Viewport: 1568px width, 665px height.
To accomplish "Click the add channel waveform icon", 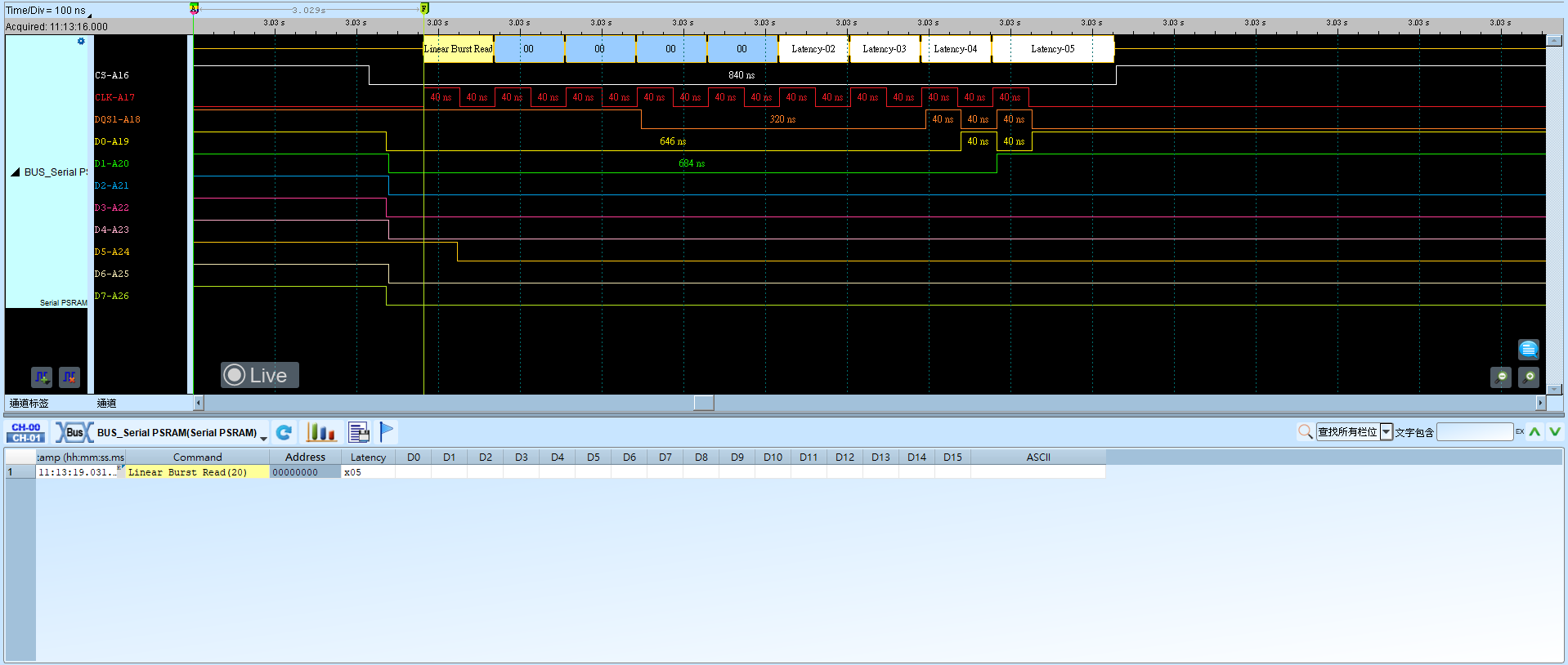I will coord(42,377).
